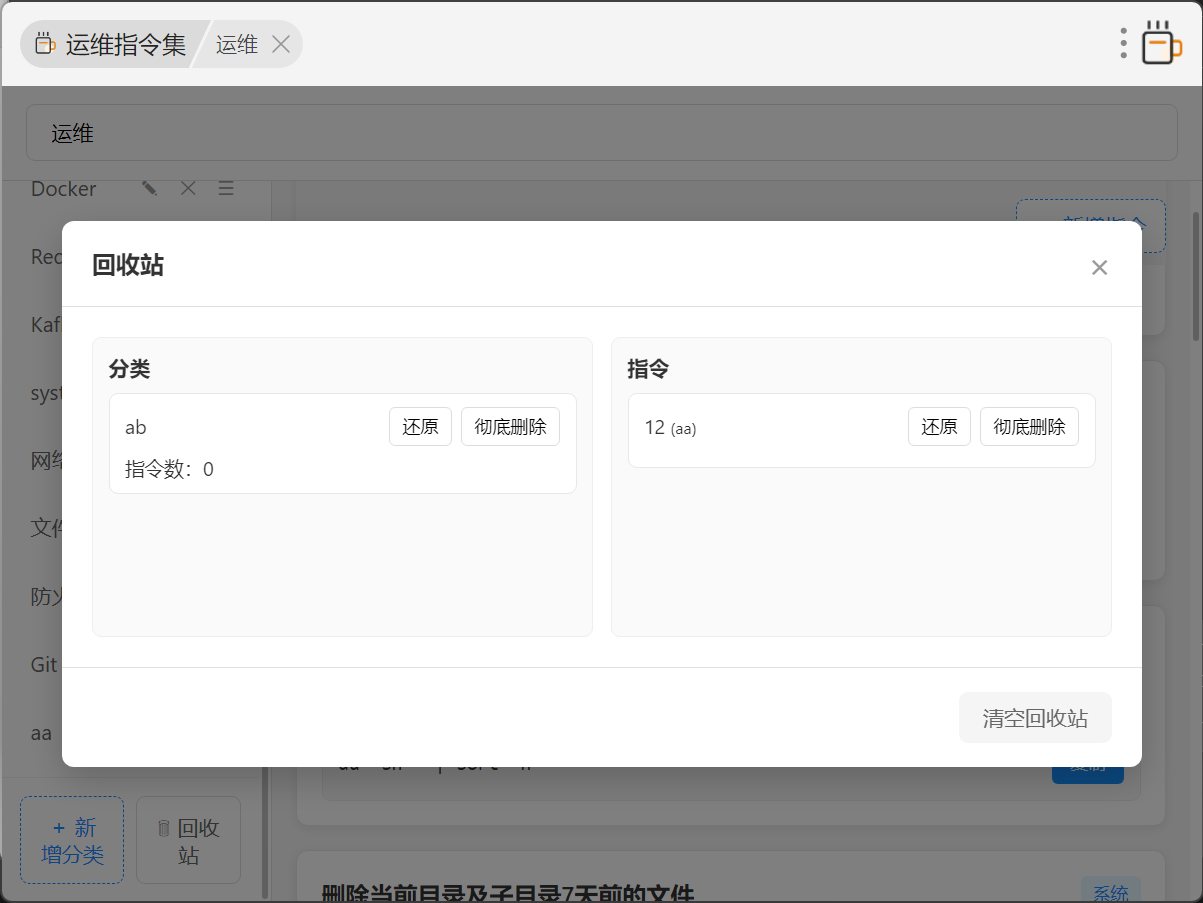
Task: Select the aa category in the sidebar
Action: click(x=41, y=733)
